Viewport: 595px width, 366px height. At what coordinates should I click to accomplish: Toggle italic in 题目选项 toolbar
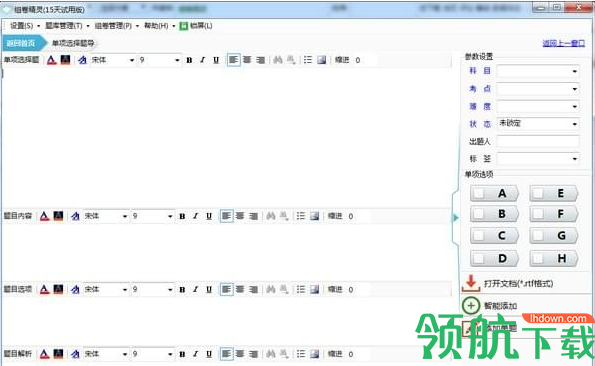click(195, 289)
